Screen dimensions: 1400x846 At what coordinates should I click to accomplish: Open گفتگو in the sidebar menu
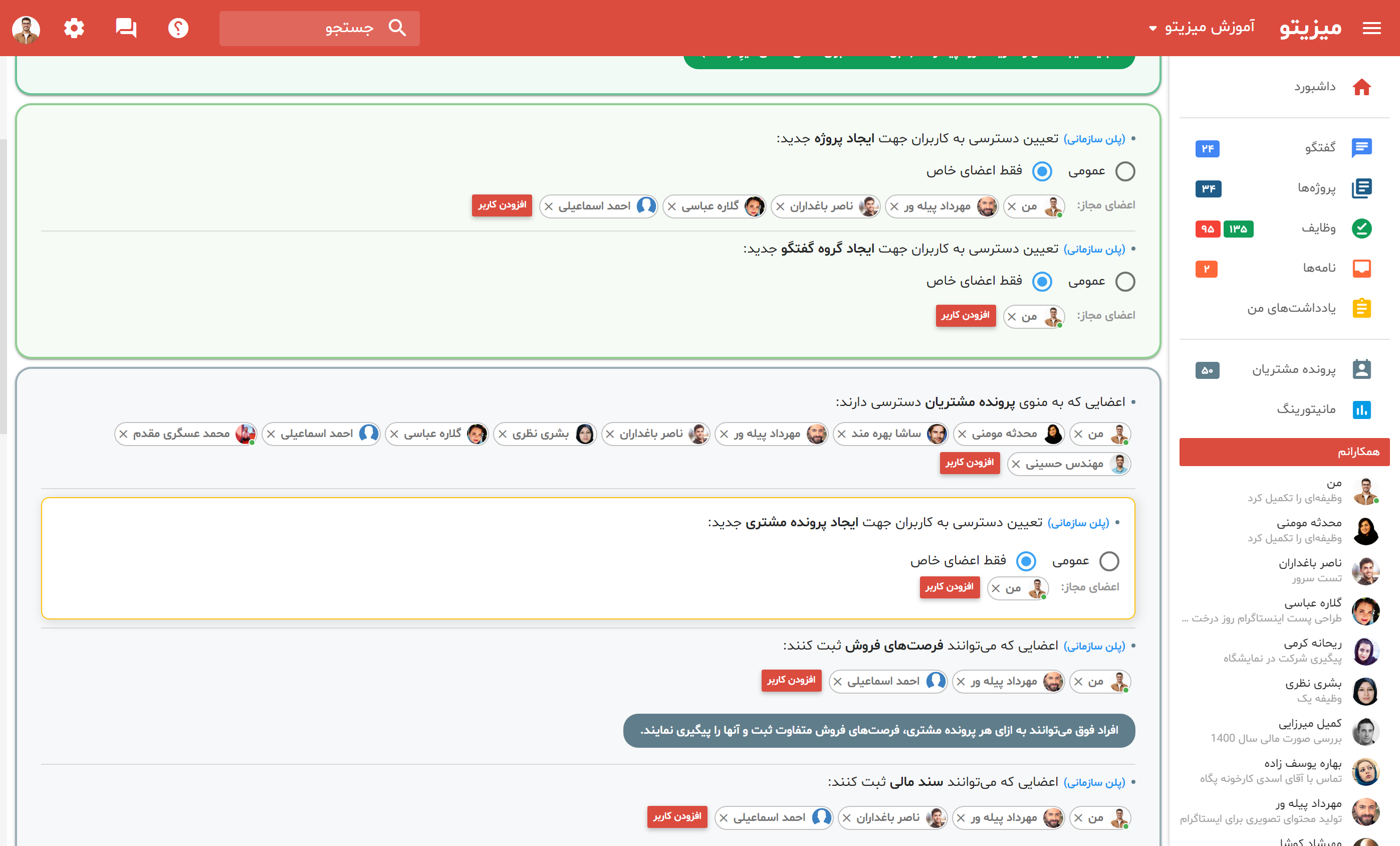click(1284, 148)
